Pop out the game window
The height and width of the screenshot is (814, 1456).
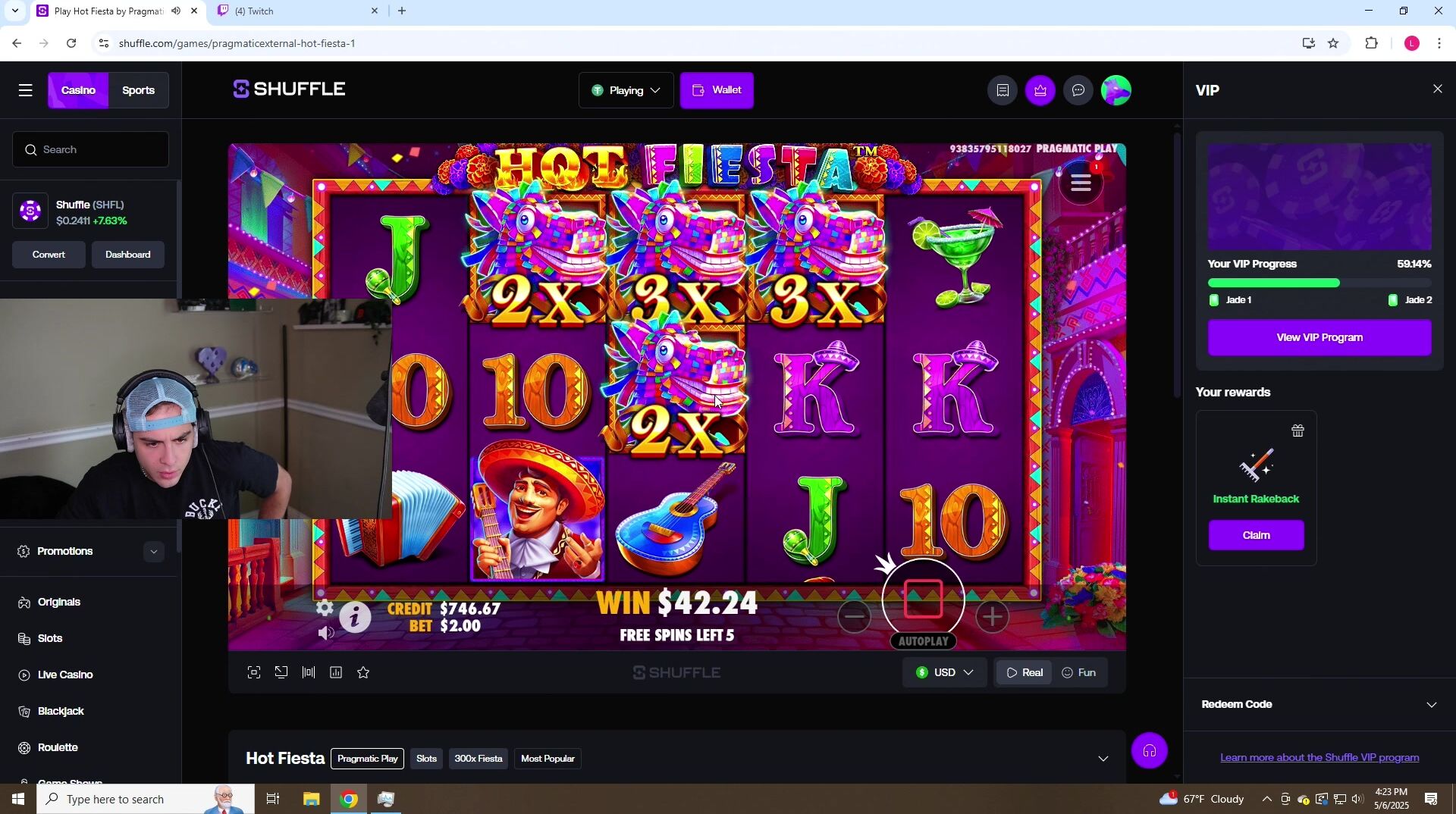point(281,672)
